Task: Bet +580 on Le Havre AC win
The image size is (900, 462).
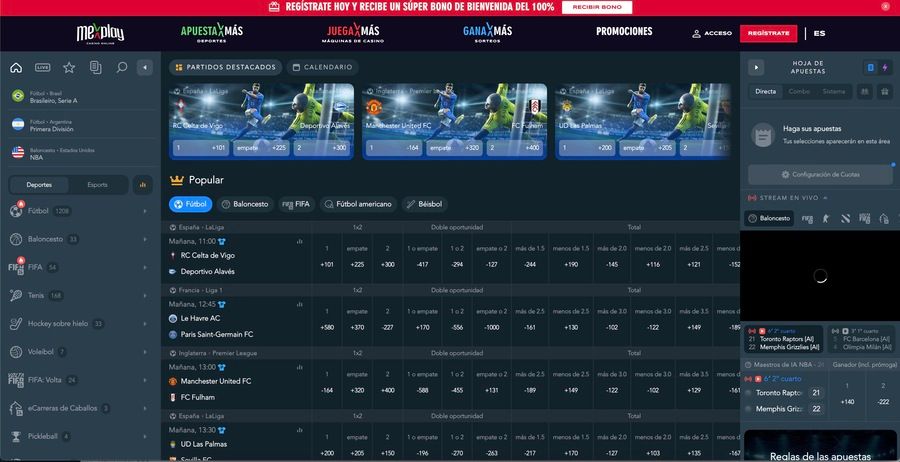Action: coord(327,320)
